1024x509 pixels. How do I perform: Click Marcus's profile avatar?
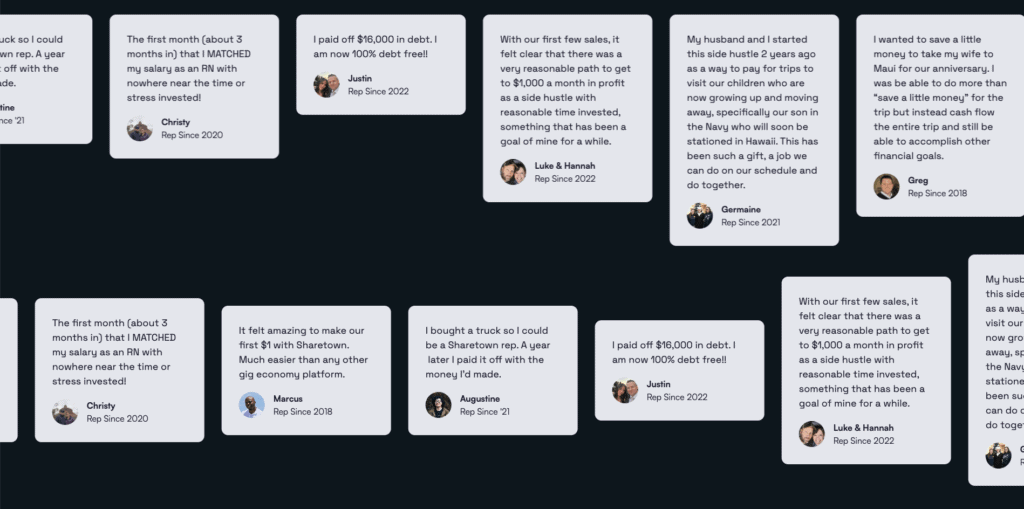click(252, 404)
